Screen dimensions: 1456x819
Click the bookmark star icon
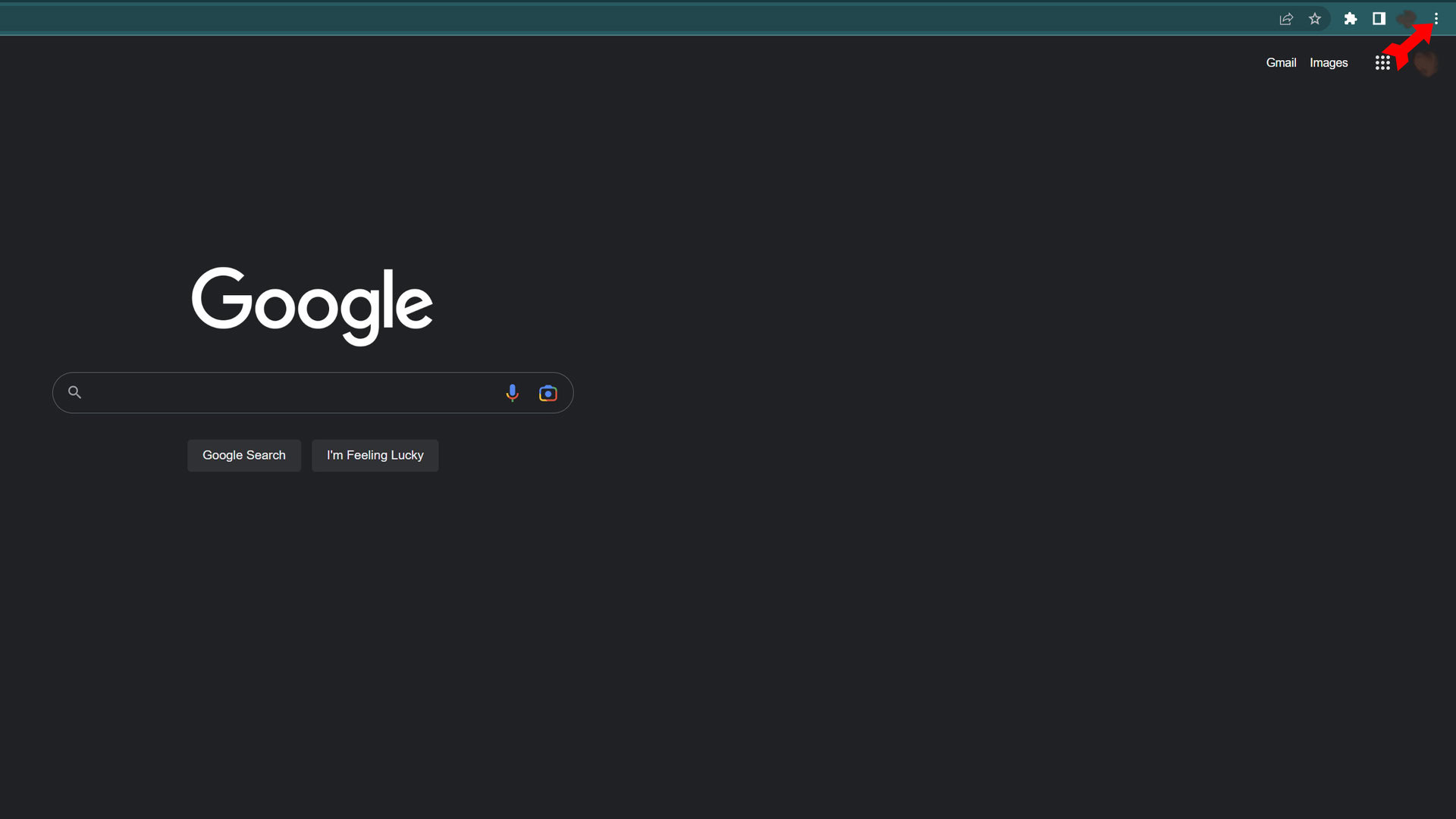click(1318, 18)
